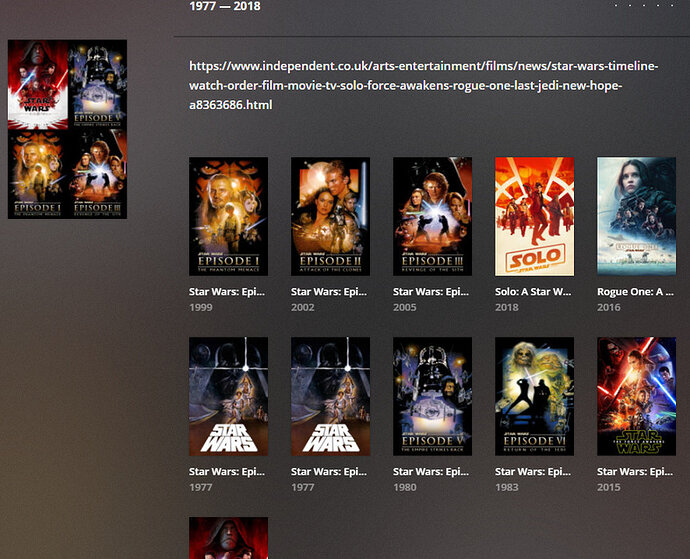The image size is (690, 559).
Task: Open the 'Star Wars: Epi...' title dated 1983
Action: tap(533, 472)
